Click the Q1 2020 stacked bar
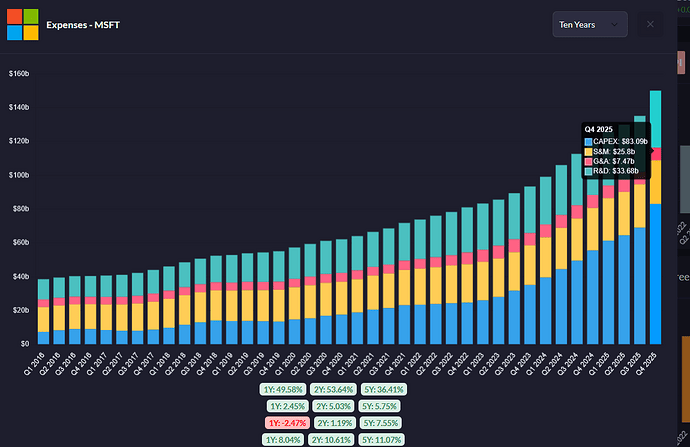The width and height of the screenshot is (690, 447). 294,296
